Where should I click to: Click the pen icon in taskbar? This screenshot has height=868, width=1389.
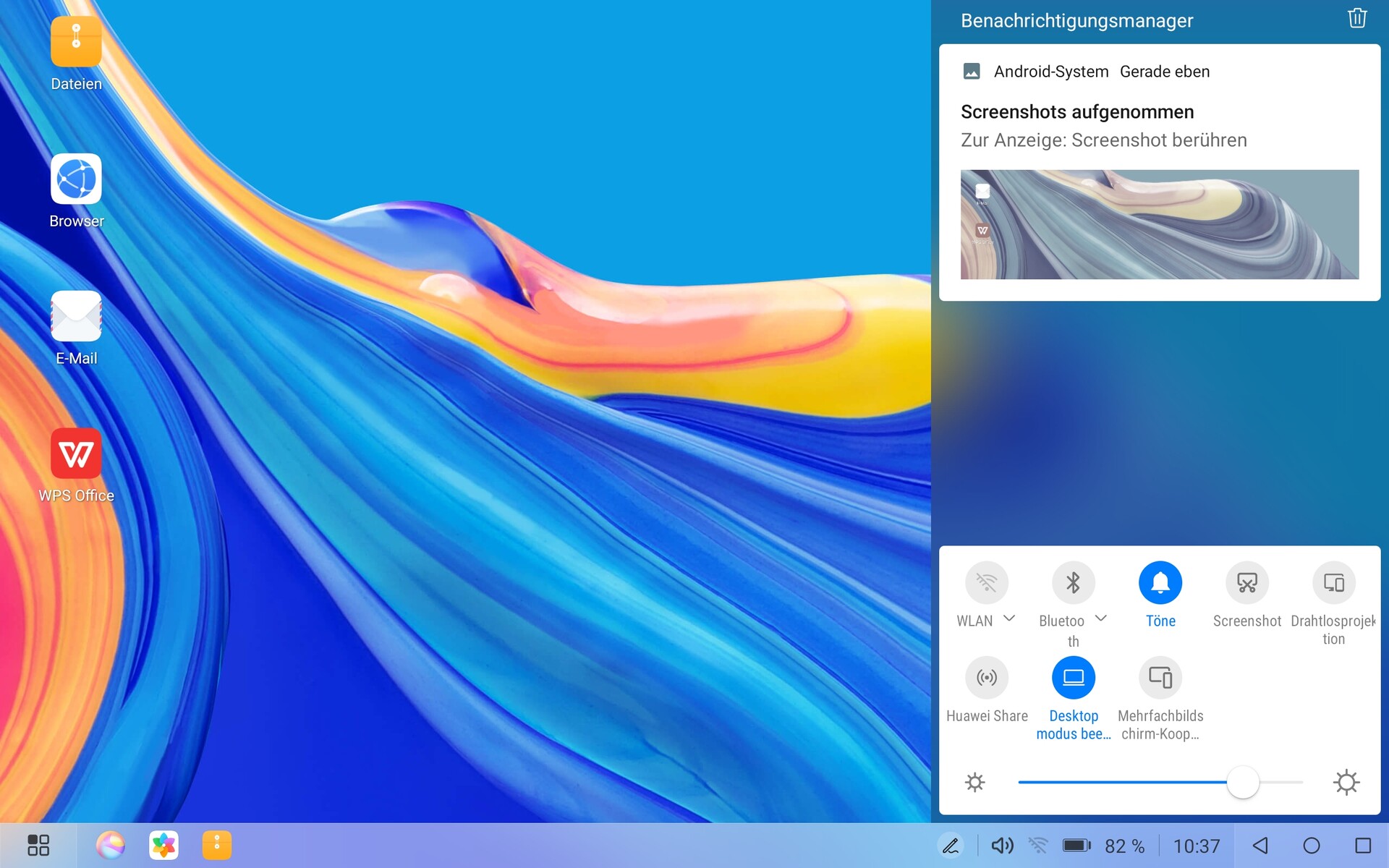pyautogui.click(x=951, y=845)
